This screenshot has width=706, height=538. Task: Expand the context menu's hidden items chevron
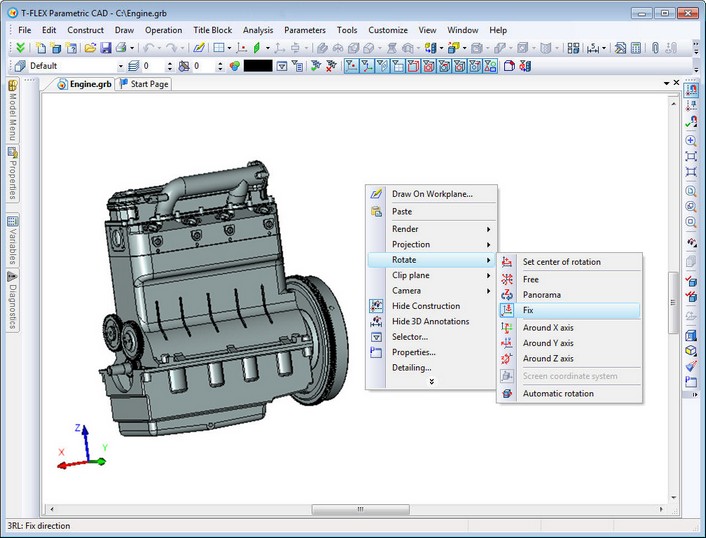(x=431, y=382)
